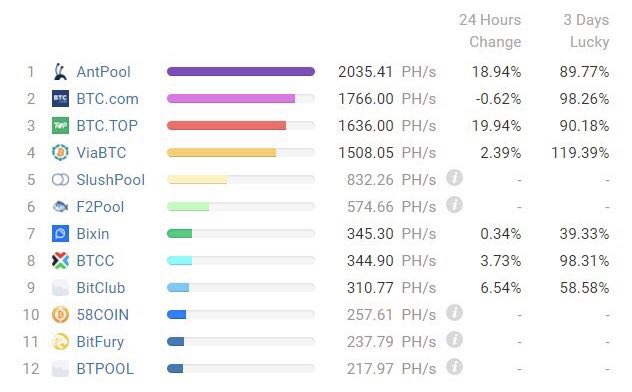Viewport: 632px width, 392px height.
Task: Click the F2Pool fish logo icon
Action: coord(60,207)
